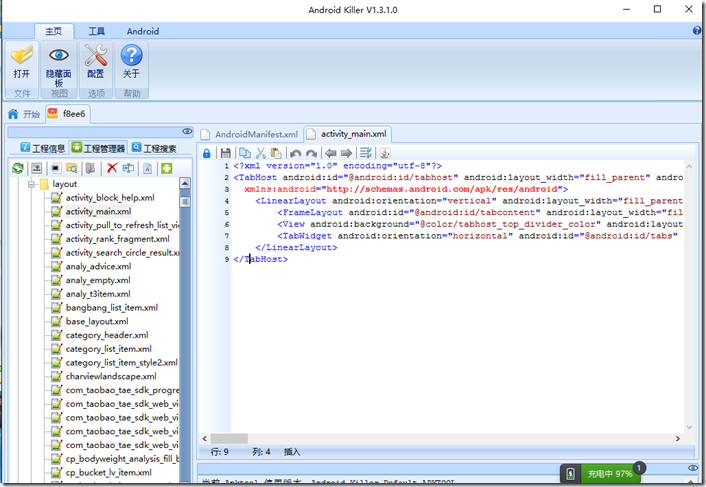Image resolution: width=706 pixels, height=487 pixels.
Task: Click the 插入 insert mode status indicator
Action: 292,452
